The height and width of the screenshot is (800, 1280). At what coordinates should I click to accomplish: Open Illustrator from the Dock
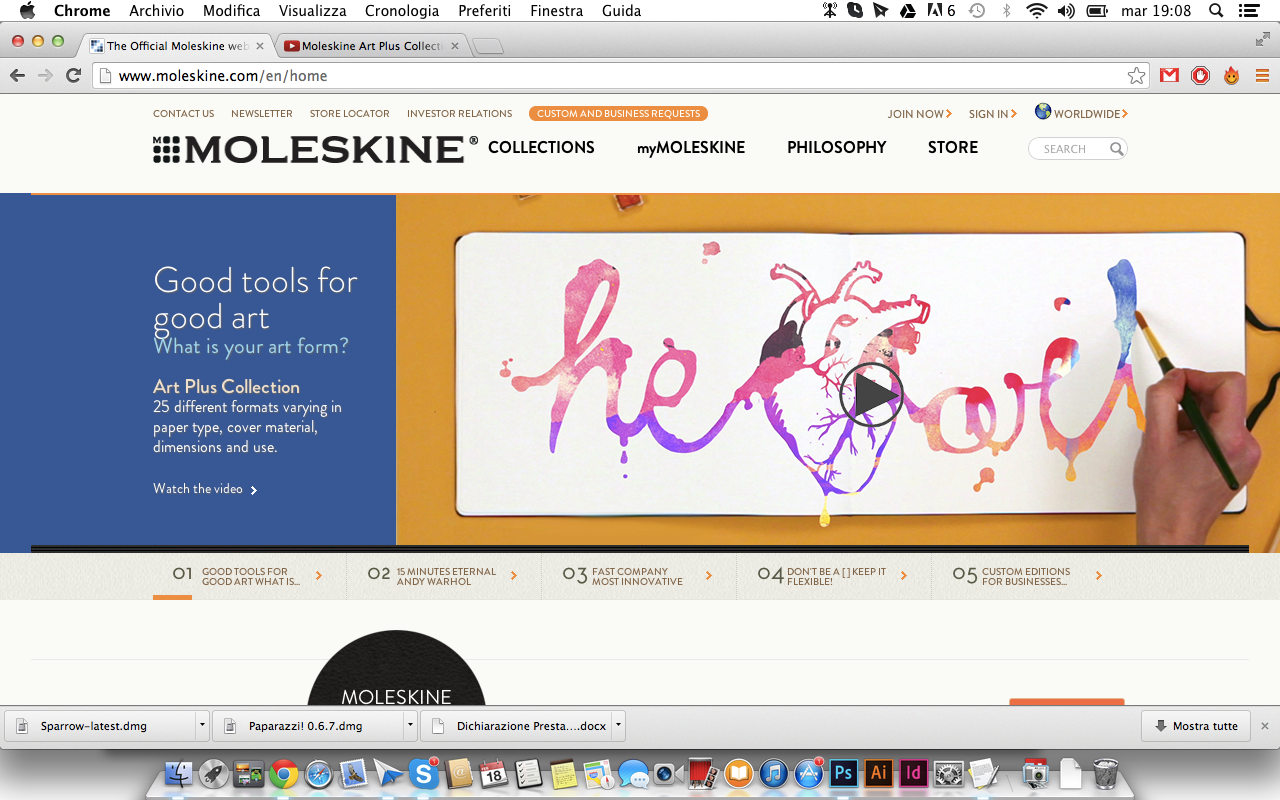(879, 773)
